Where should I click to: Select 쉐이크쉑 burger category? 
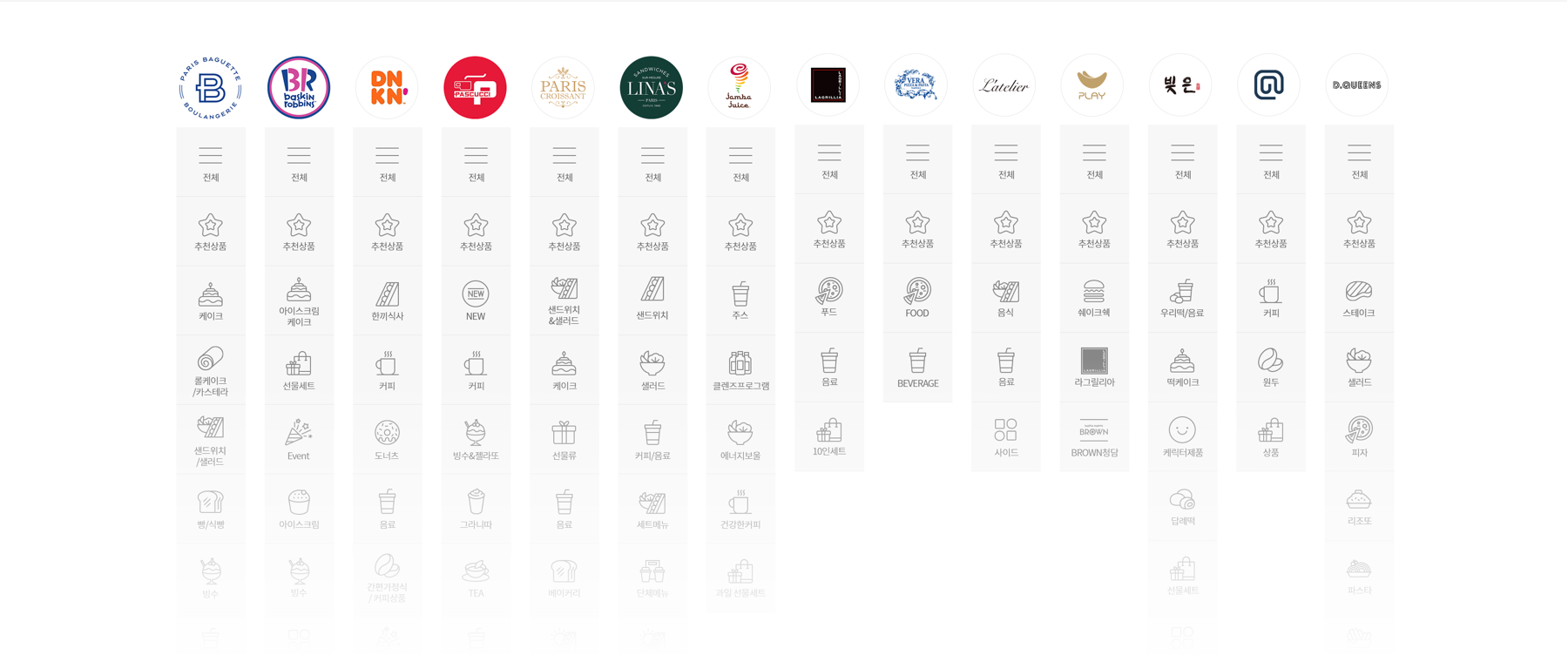coord(1094,298)
